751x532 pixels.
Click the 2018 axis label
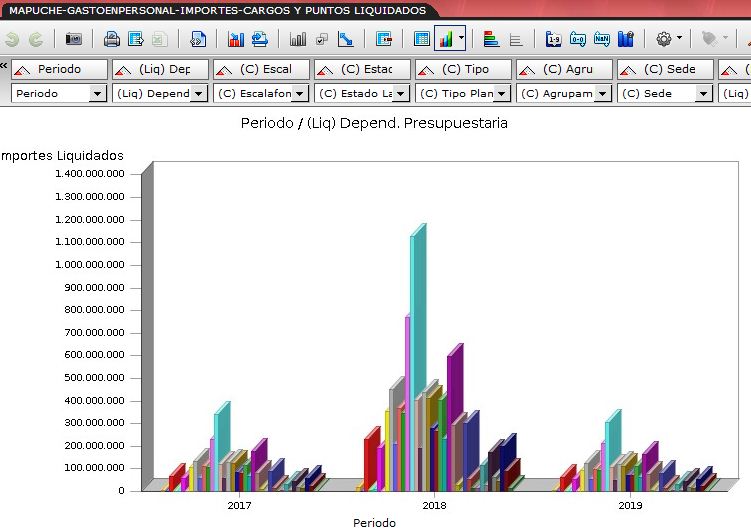pyautogui.click(x=434, y=505)
